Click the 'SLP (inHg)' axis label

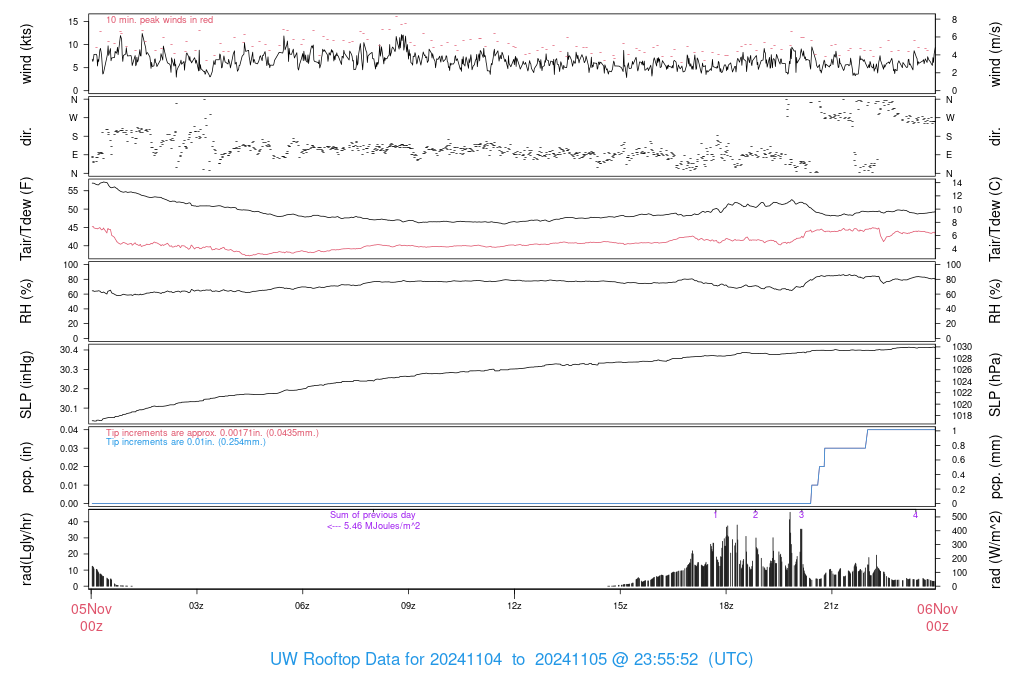(x=27, y=385)
